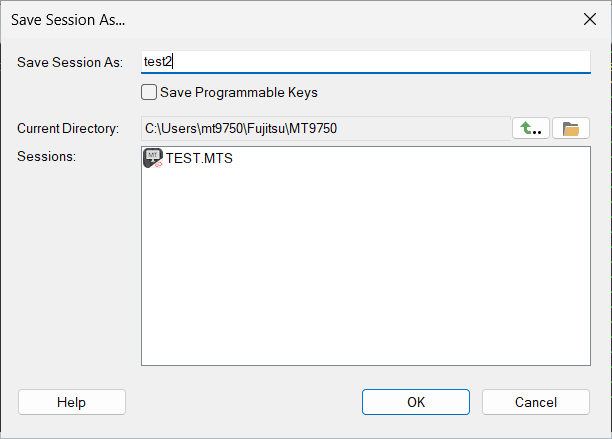Screen dimensions: 612x439
Task: Close the Save Session As dialog
Action: click(x=590, y=19)
